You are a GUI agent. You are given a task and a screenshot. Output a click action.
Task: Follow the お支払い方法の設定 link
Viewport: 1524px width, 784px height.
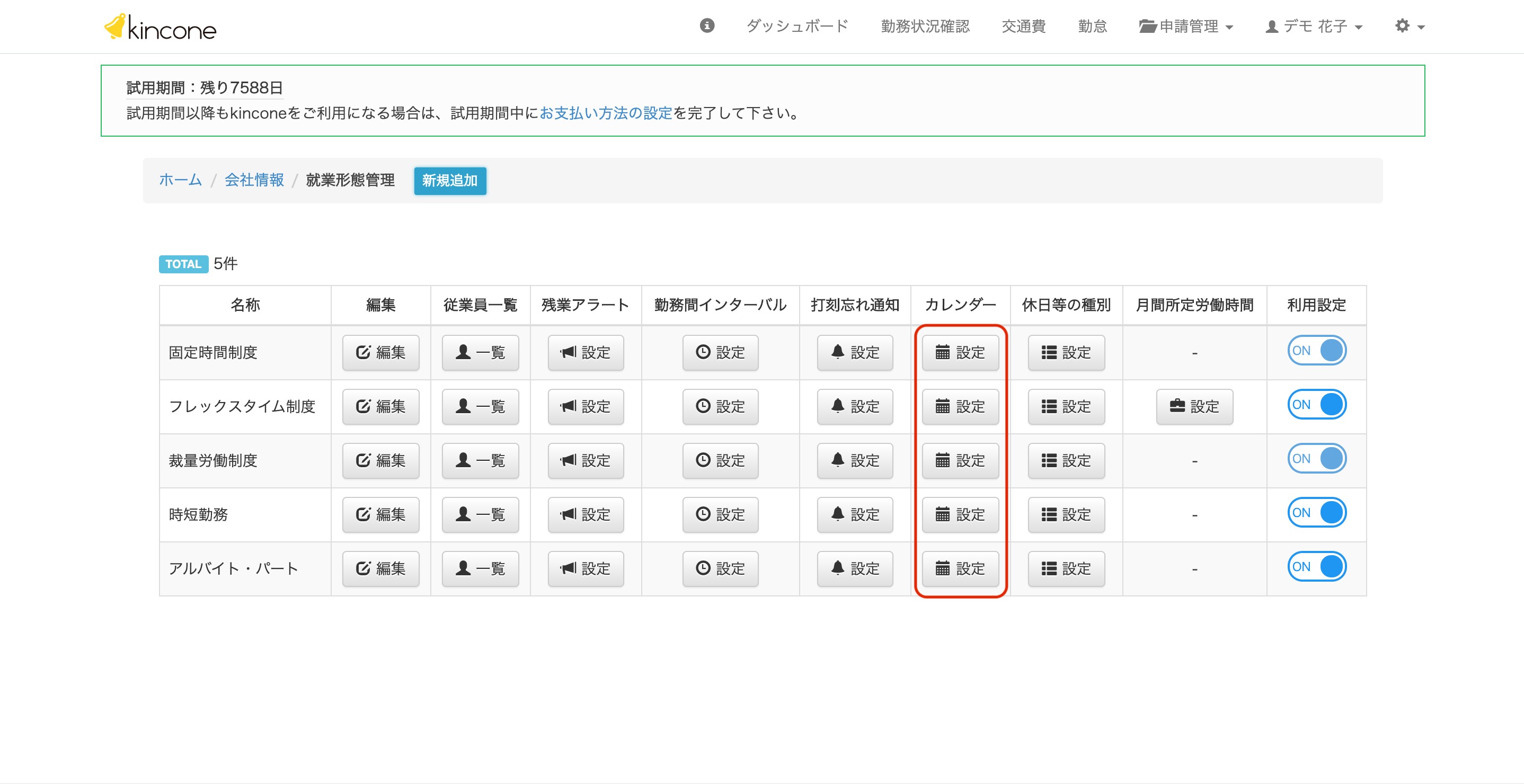[x=605, y=113]
